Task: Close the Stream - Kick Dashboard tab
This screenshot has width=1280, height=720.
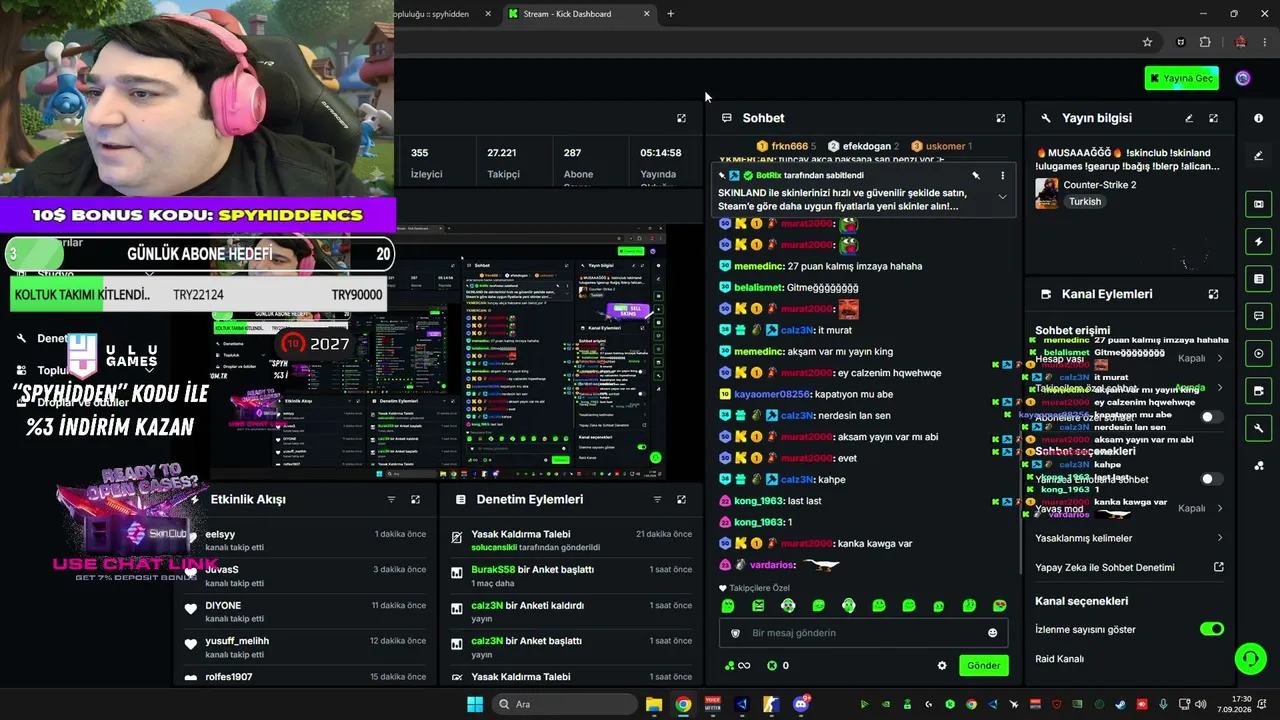Action: point(646,14)
